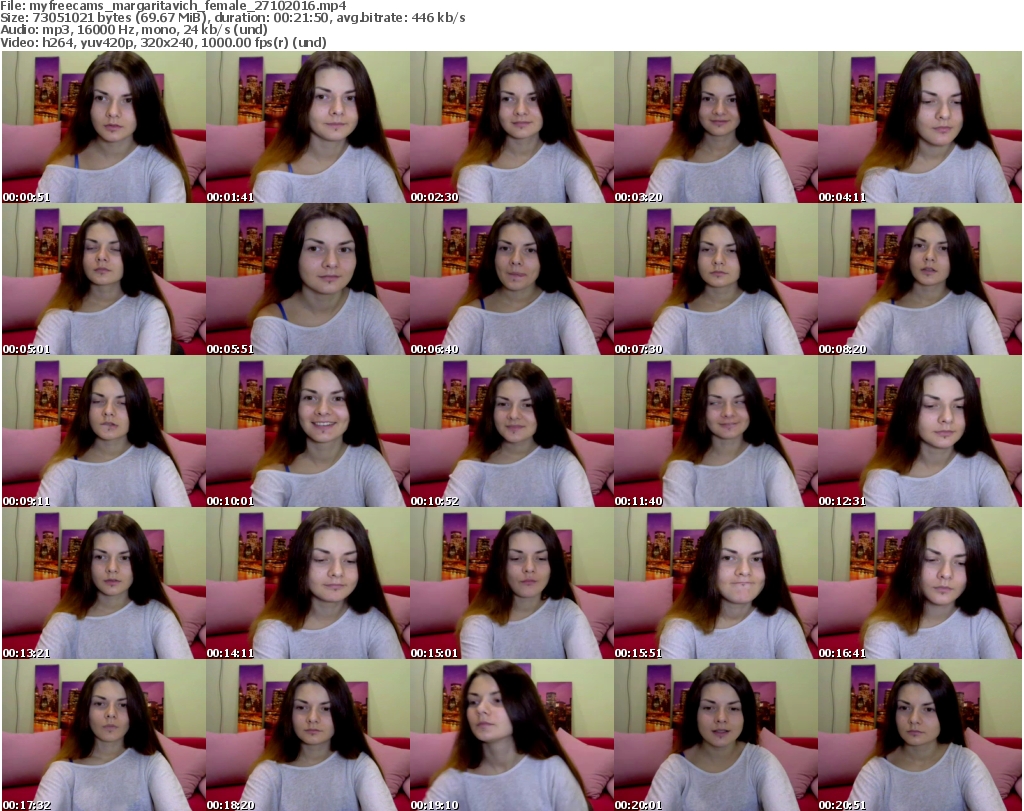Select the thumbnail frame stamped 00:05:51
The width and height of the screenshot is (1024, 811).
(x=308, y=279)
